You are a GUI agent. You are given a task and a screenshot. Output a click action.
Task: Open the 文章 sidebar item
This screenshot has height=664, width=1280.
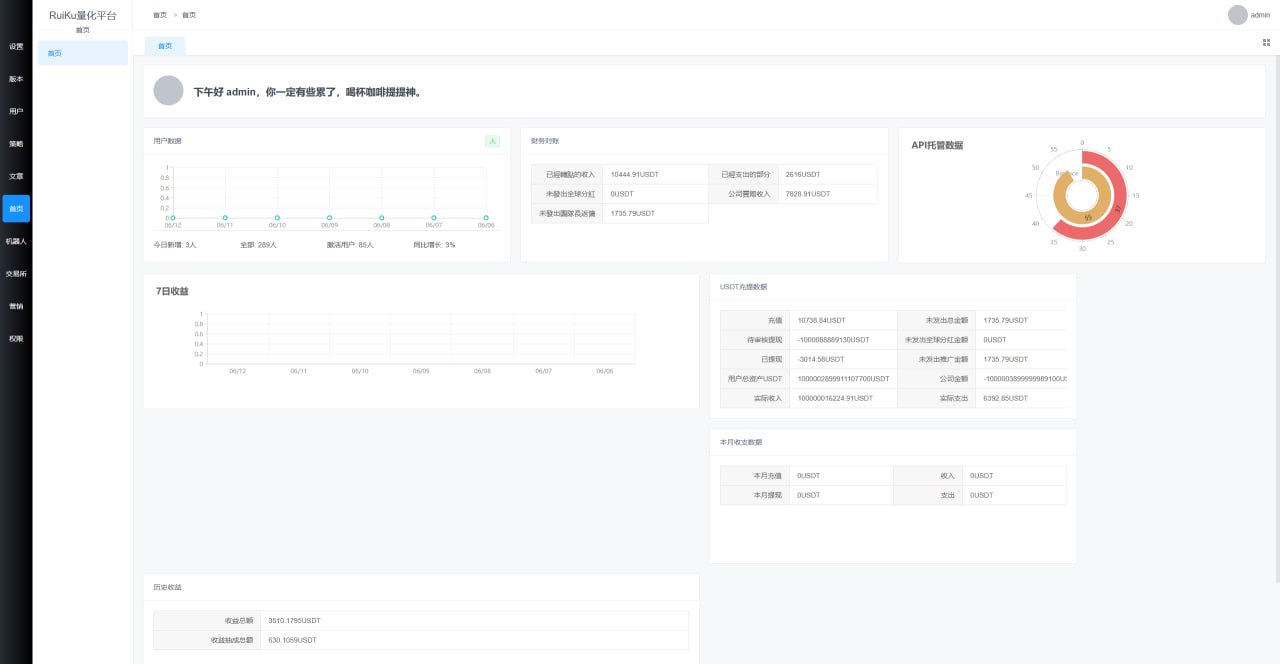click(16, 176)
